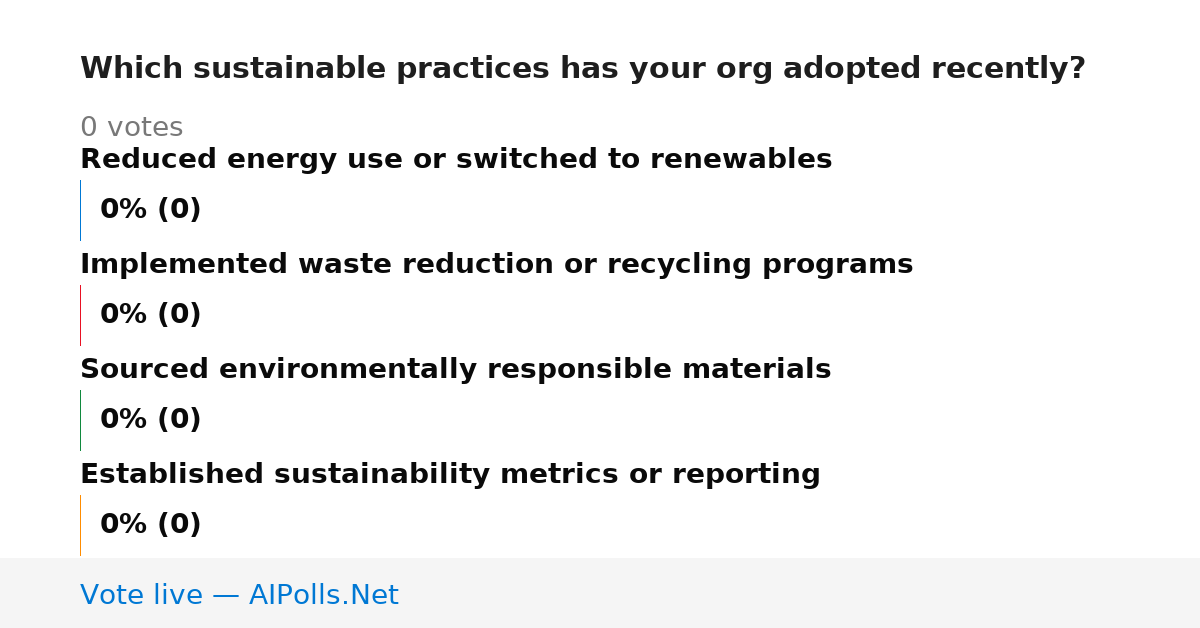
Task: Click the poll question about sustainable practices
Action: [583, 69]
